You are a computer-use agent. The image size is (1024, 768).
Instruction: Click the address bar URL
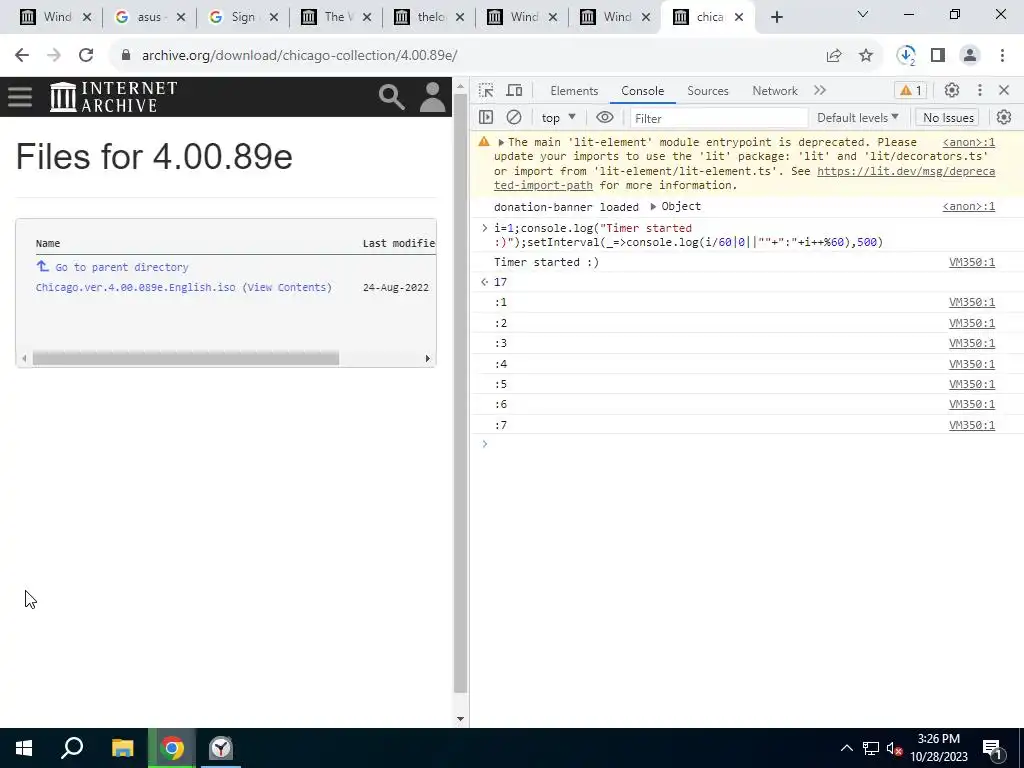click(299, 56)
